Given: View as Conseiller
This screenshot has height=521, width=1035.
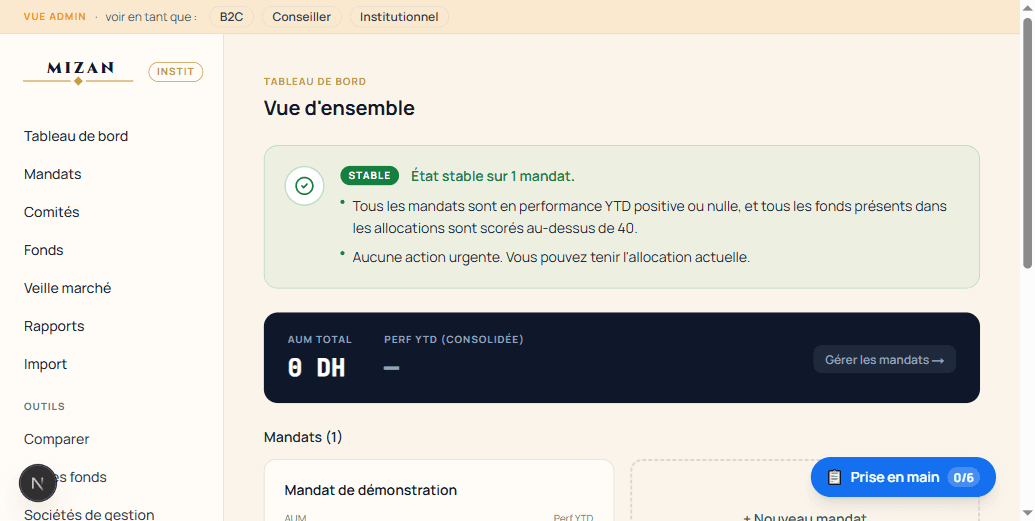Looking at the screenshot, I should [x=302, y=17].
